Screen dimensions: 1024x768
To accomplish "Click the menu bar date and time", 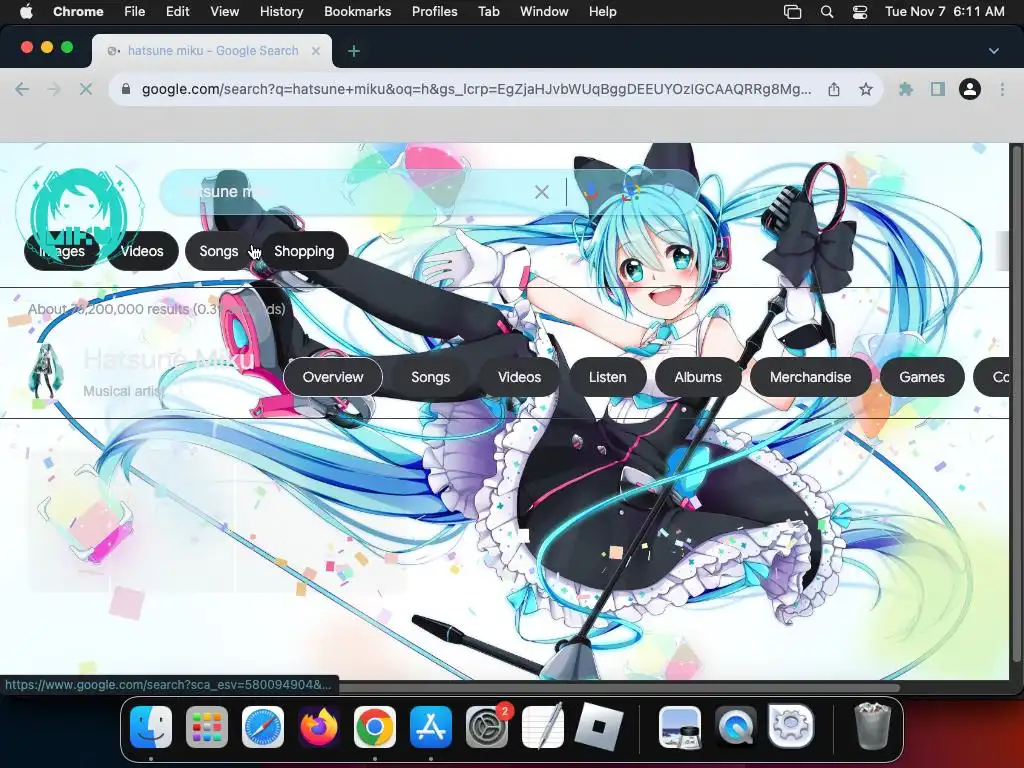I will tap(944, 12).
